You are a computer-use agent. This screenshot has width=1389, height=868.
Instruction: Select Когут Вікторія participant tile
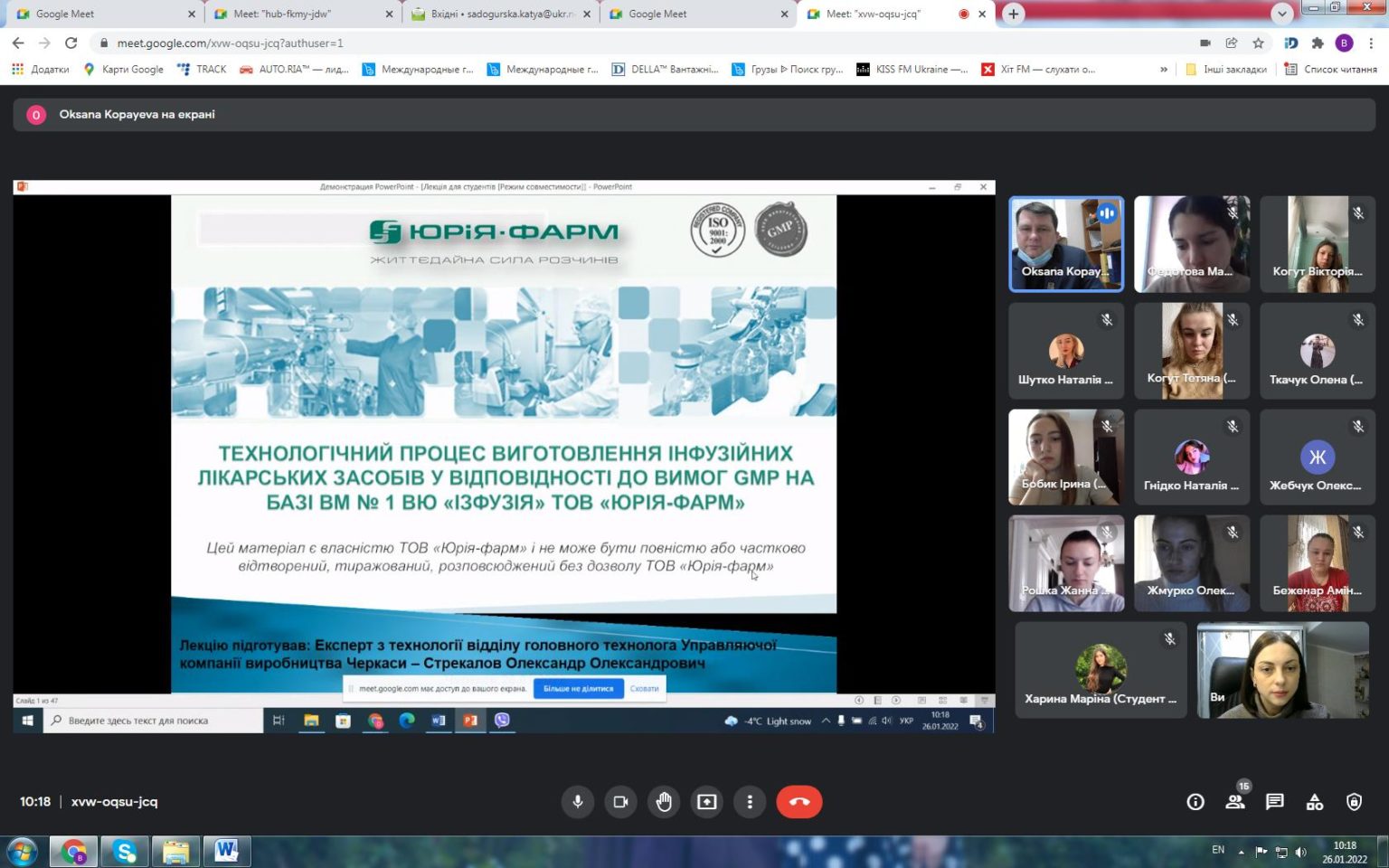[x=1318, y=244]
